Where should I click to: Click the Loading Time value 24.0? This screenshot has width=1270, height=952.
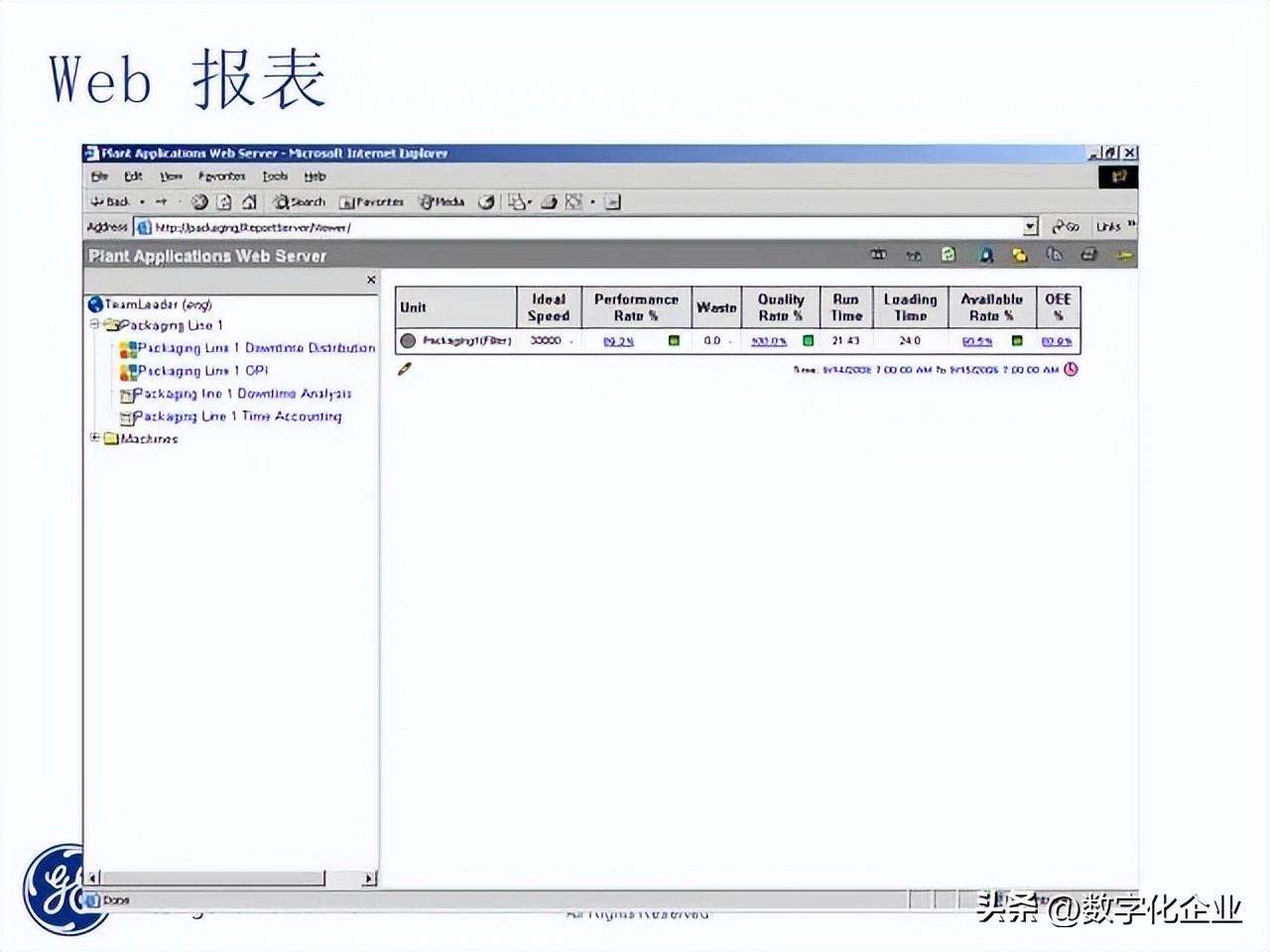(910, 340)
